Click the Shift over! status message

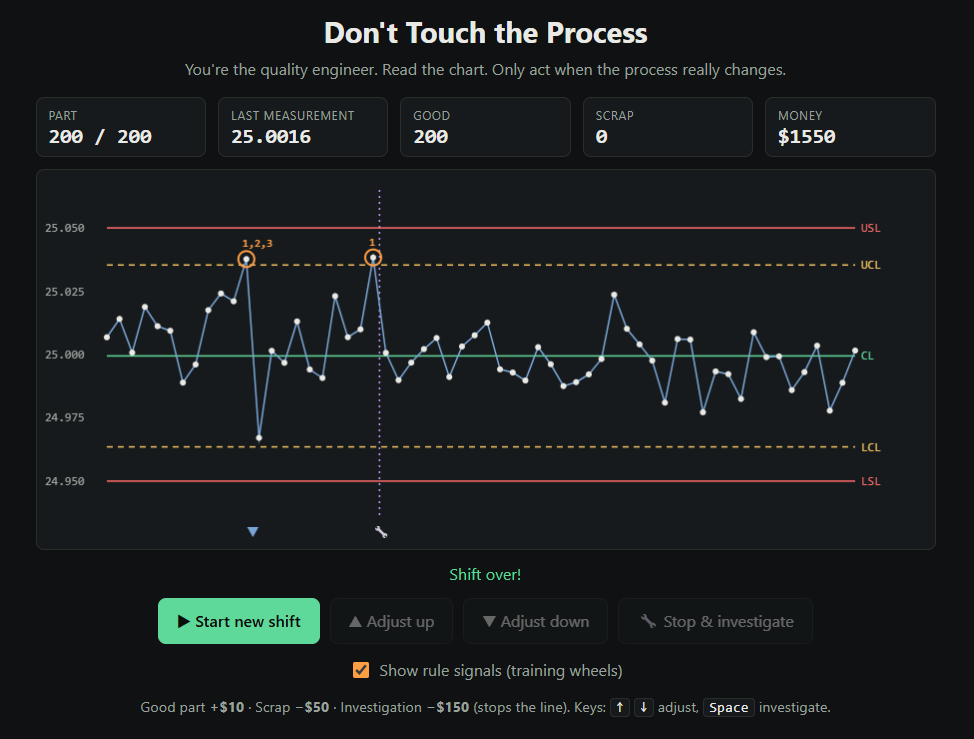[485, 574]
